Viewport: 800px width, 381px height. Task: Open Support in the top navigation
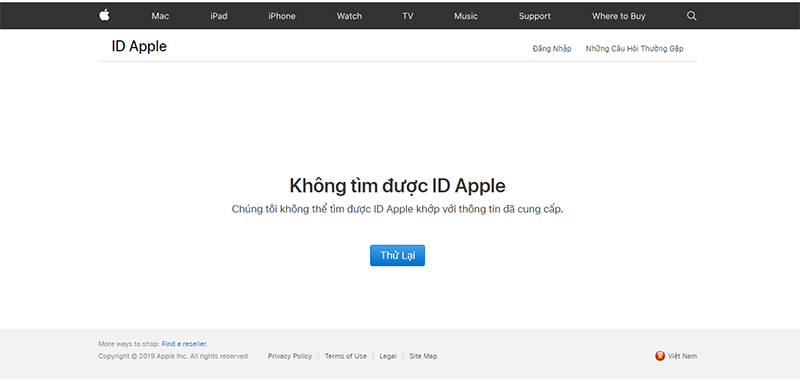535,16
